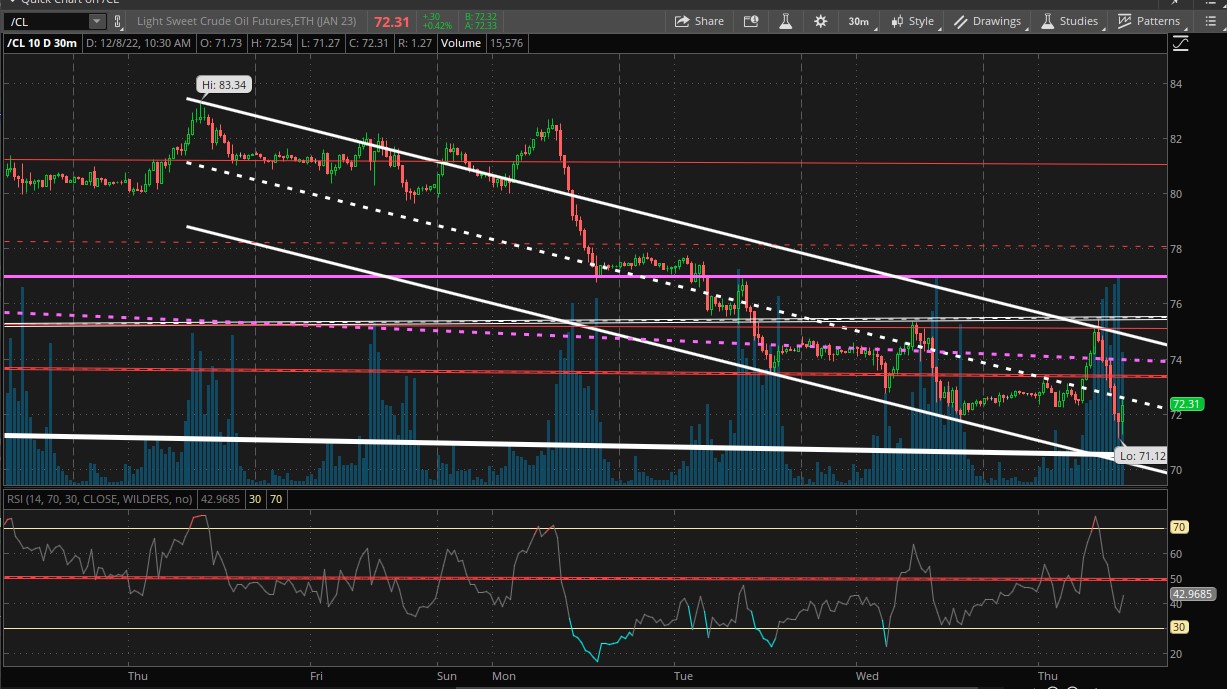Screen dimensions: 1227x689
Task: Expand the /CL symbol dropdown arrow
Action: tap(96, 21)
